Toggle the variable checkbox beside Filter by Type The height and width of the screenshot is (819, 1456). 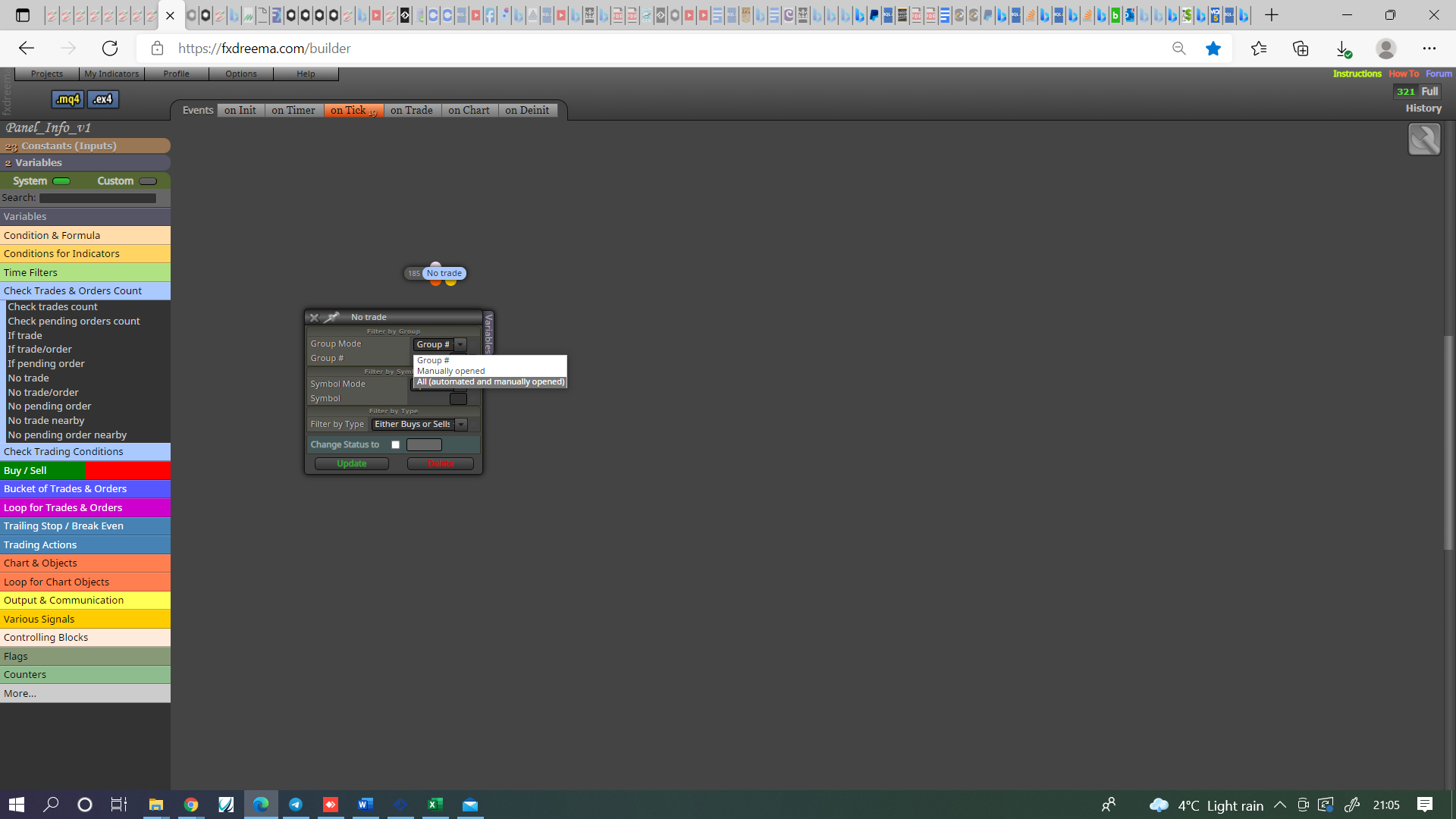coord(475,425)
